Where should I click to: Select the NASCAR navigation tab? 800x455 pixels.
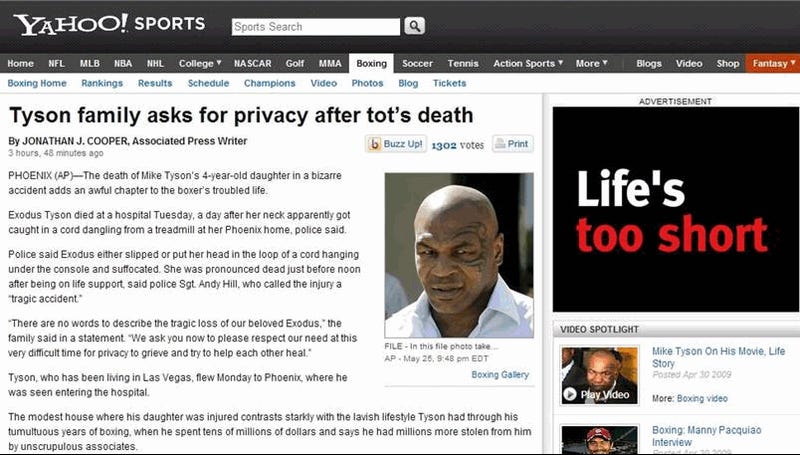tap(253, 63)
